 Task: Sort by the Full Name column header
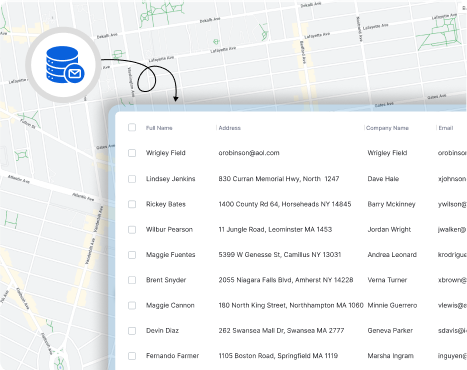tap(159, 128)
